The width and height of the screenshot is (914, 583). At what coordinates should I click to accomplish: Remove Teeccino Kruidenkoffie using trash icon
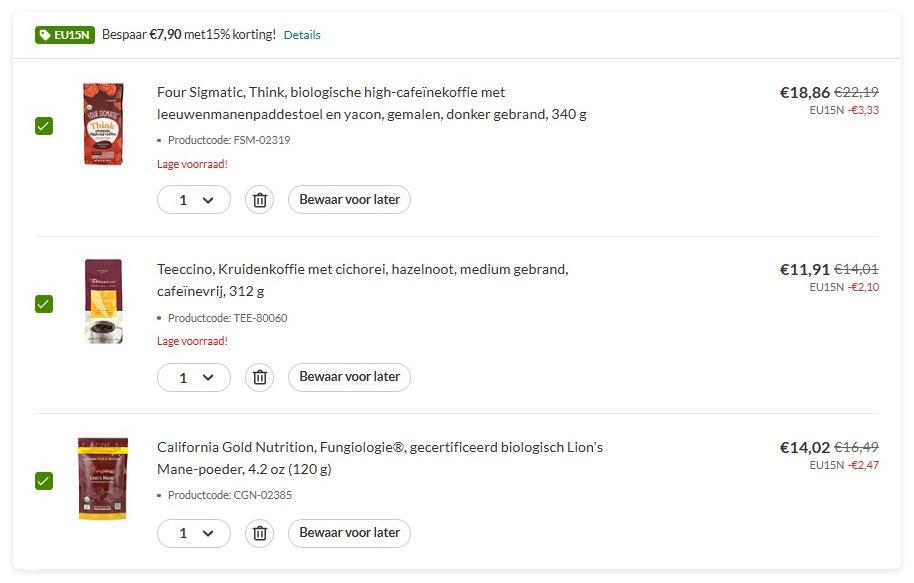[x=260, y=377]
